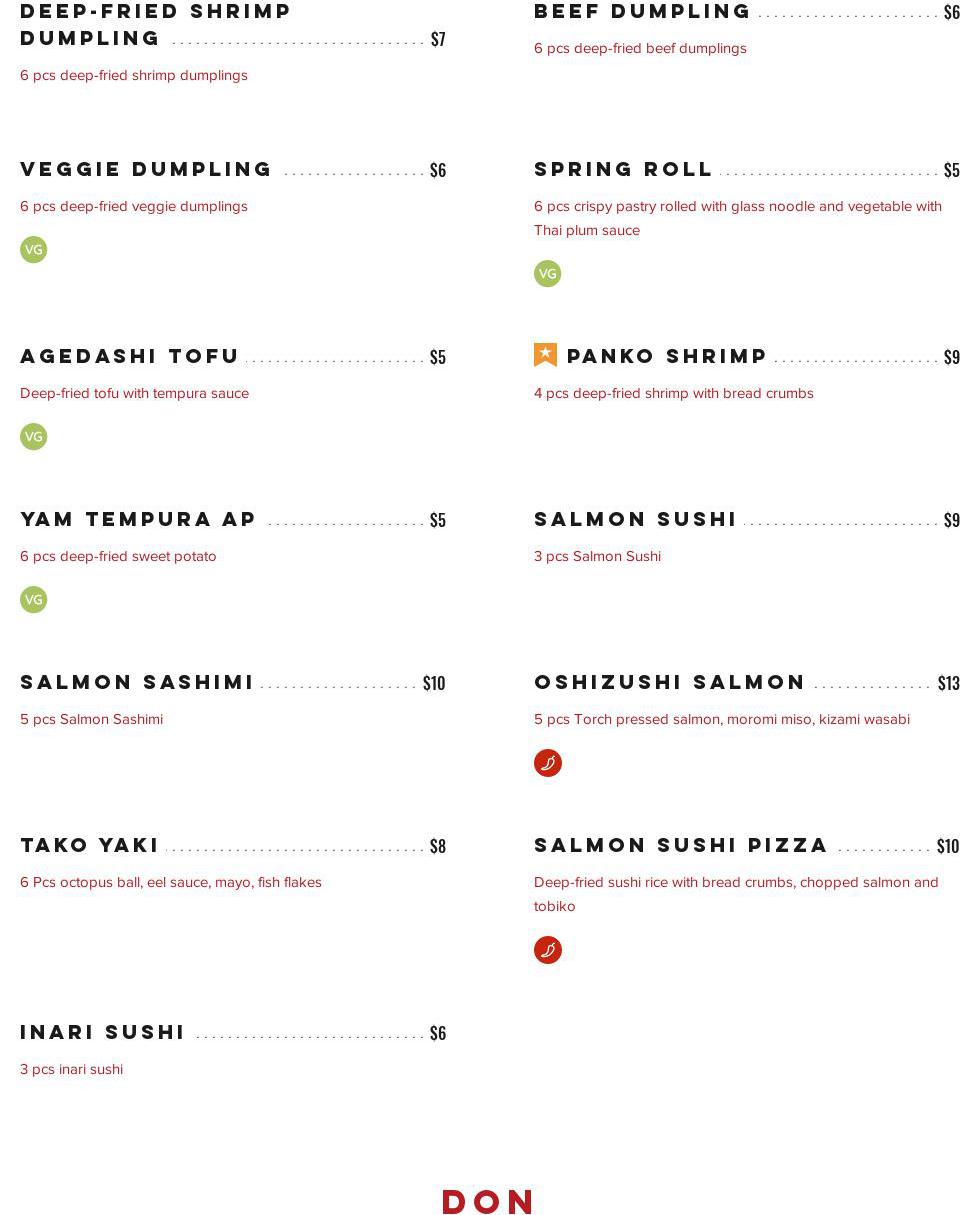Click the Panko Shrimp item name
The height and width of the screenshot is (1215, 965).
667,357
